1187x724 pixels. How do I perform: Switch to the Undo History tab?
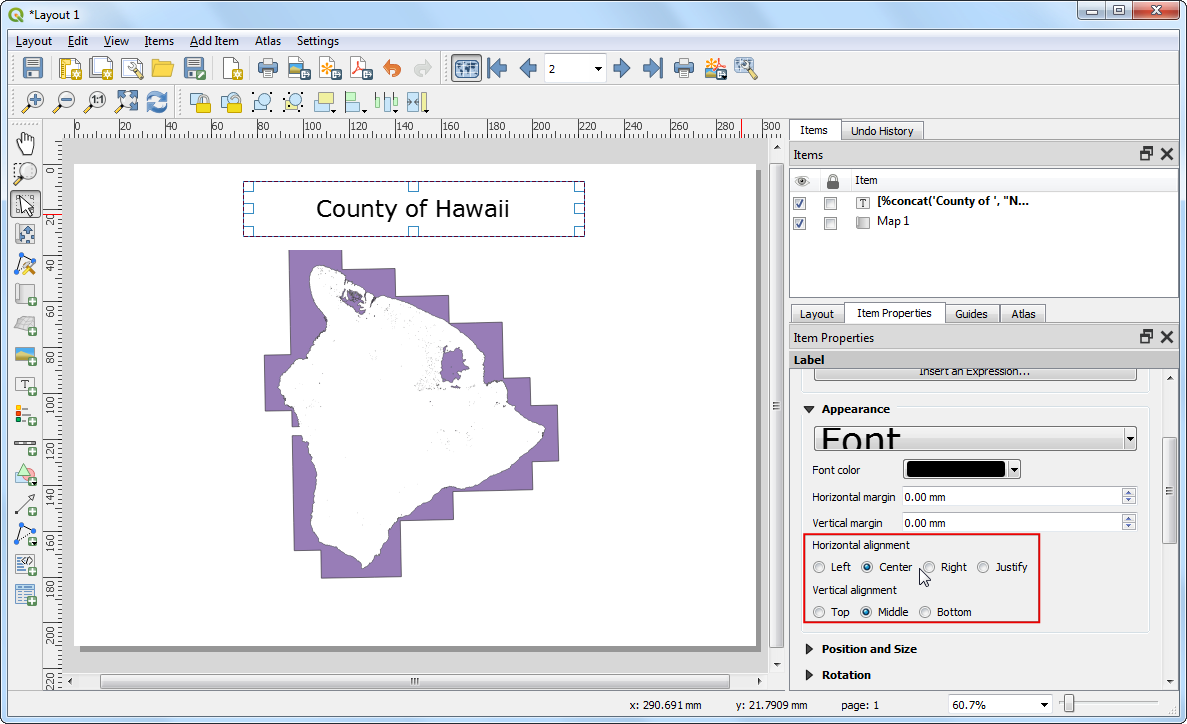(x=881, y=131)
